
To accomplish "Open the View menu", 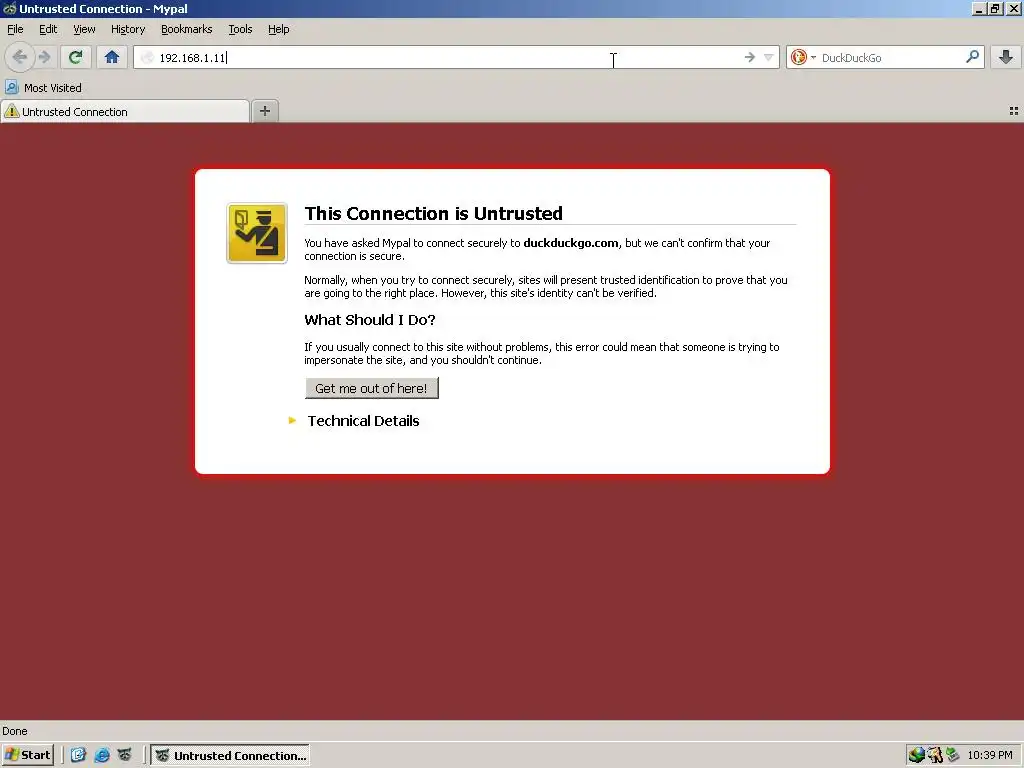I will 84,29.
